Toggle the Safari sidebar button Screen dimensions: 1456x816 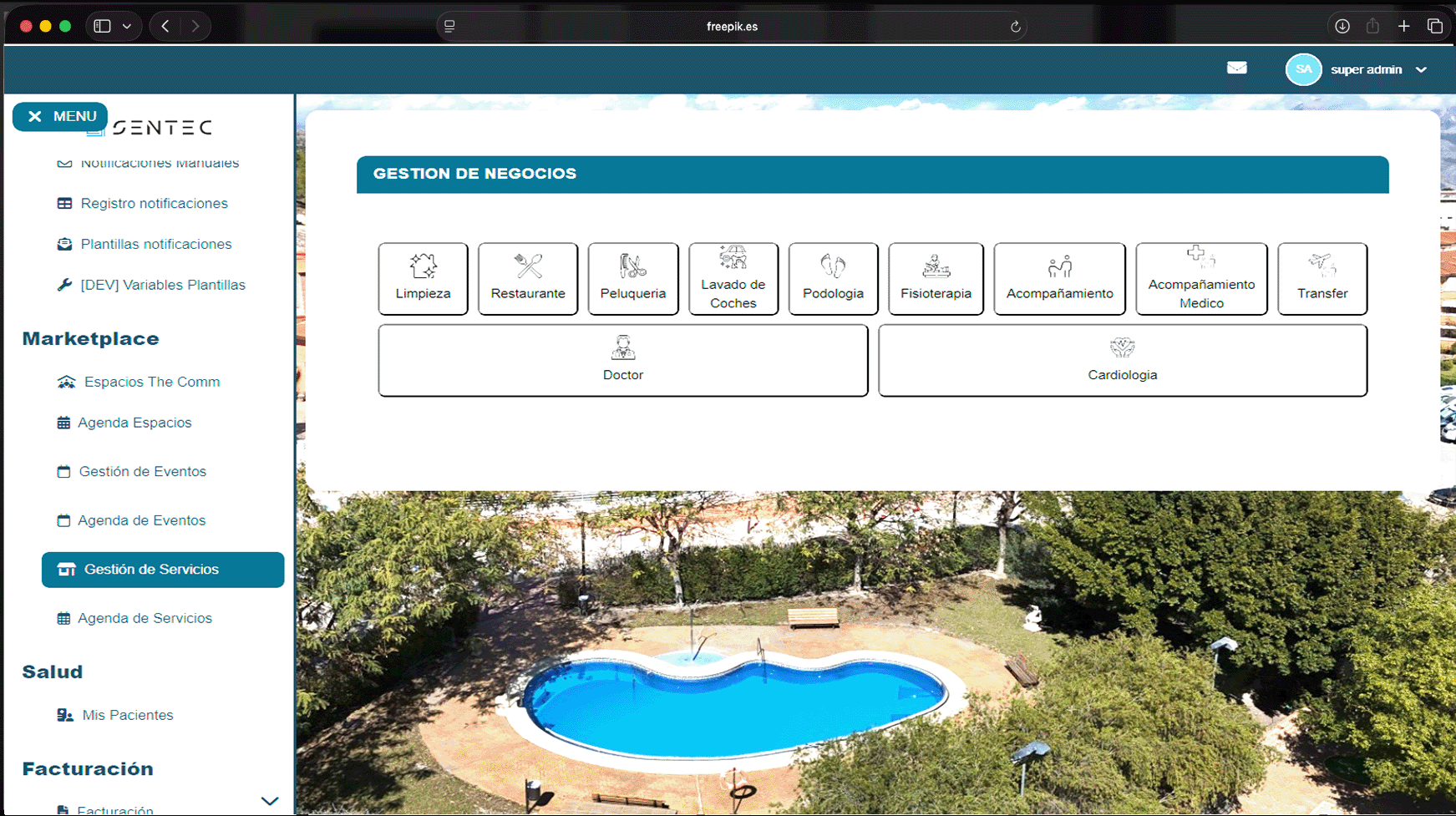(x=102, y=27)
